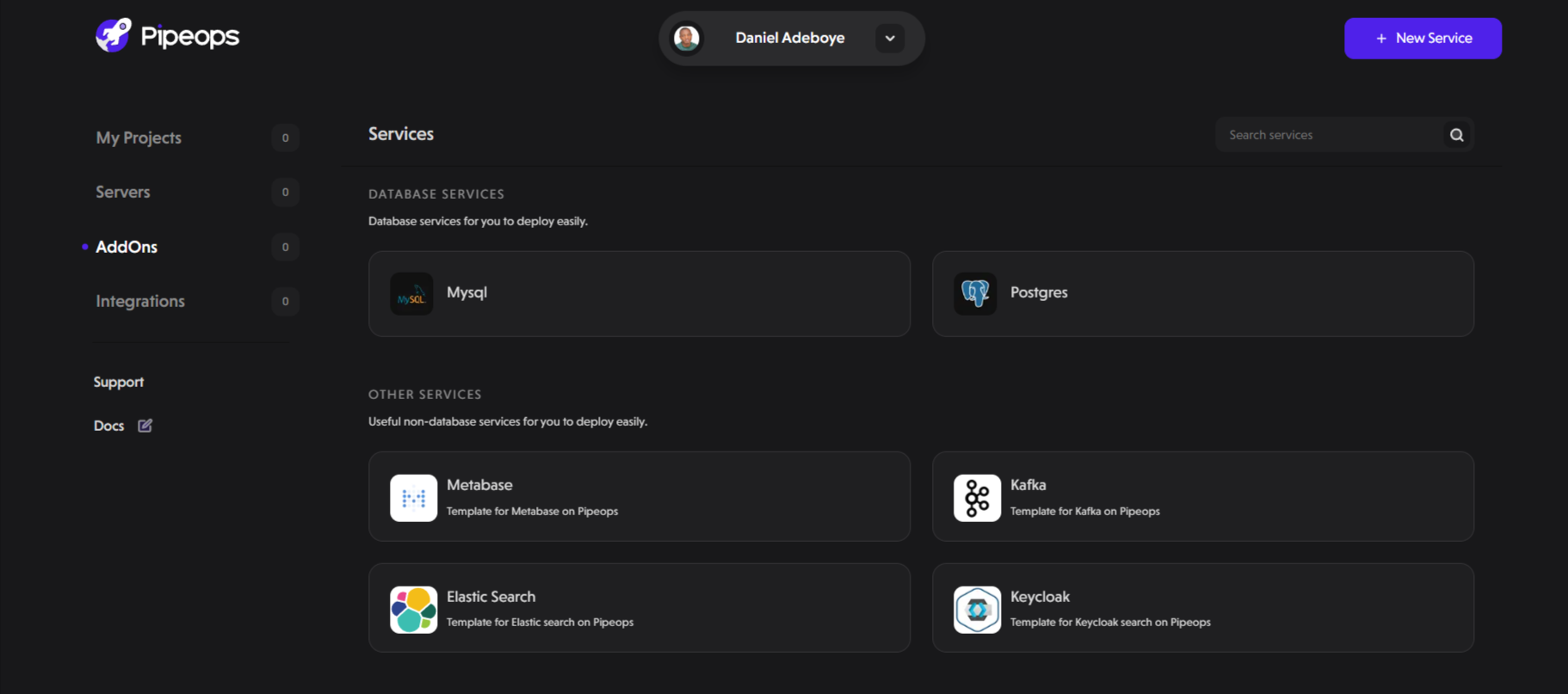Image resolution: width=1568 pixels, height=694 pixels.
Task: Click the plus icon in New Service
Action: (1381, 39)
